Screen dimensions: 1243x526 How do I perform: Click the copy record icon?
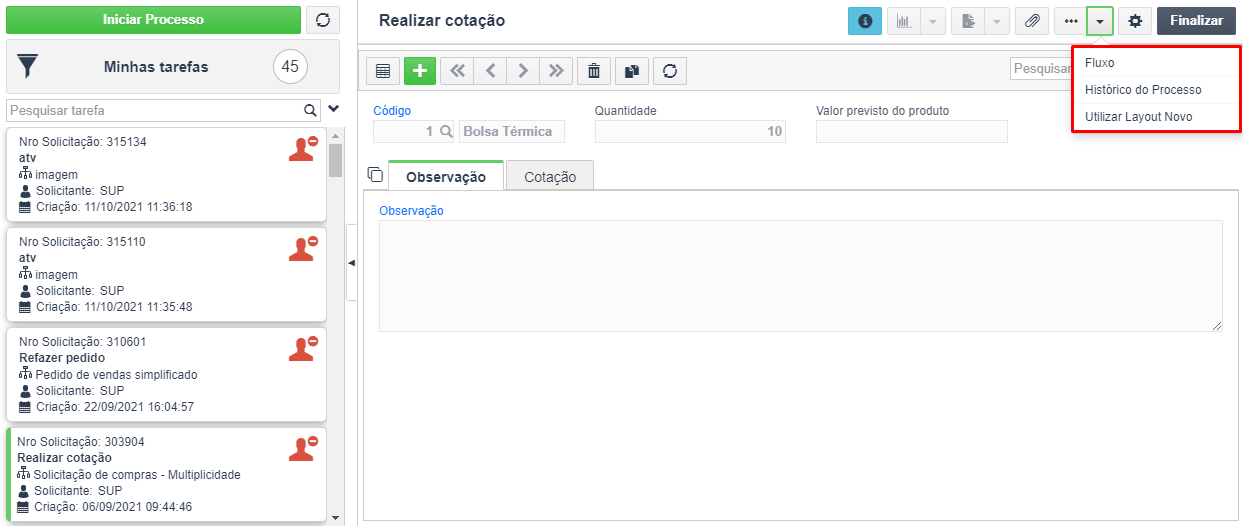[631, 70]
